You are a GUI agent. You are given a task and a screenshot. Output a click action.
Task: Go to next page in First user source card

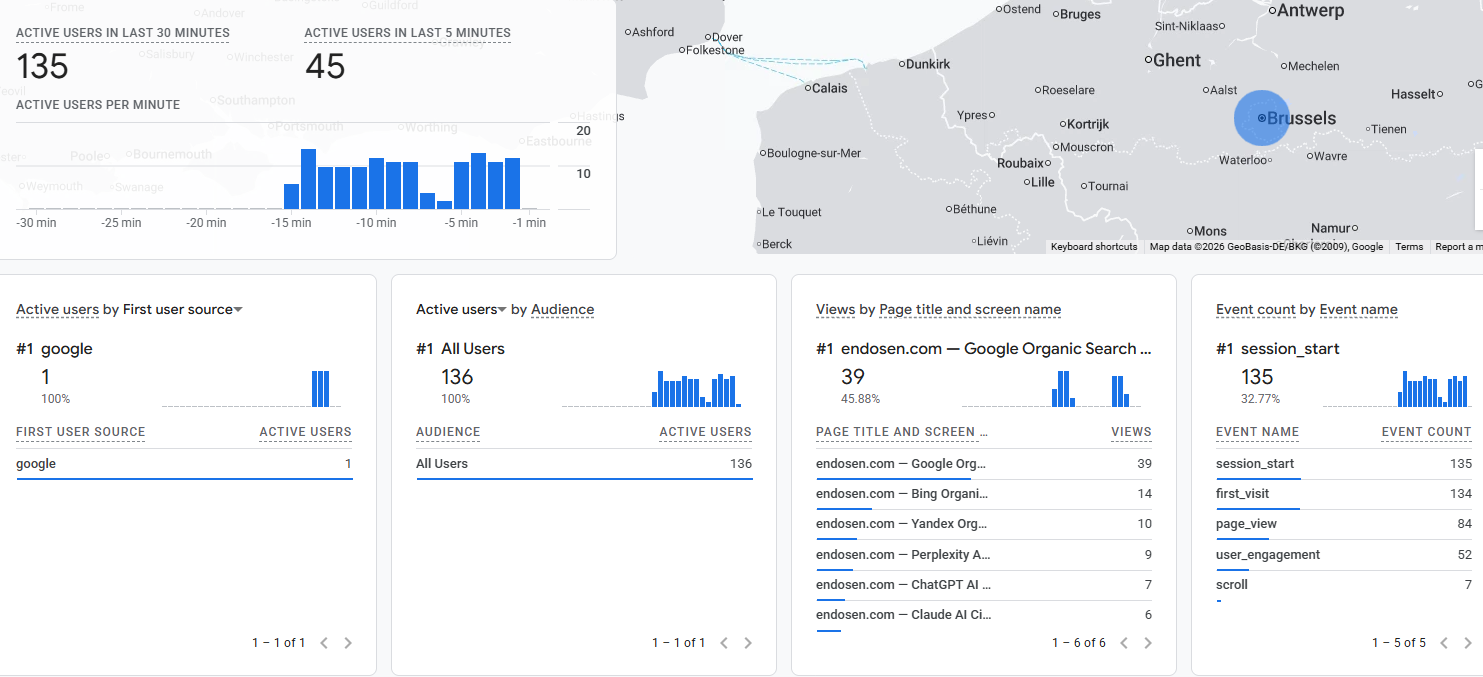pyautogui.click(x=348, y=643)
